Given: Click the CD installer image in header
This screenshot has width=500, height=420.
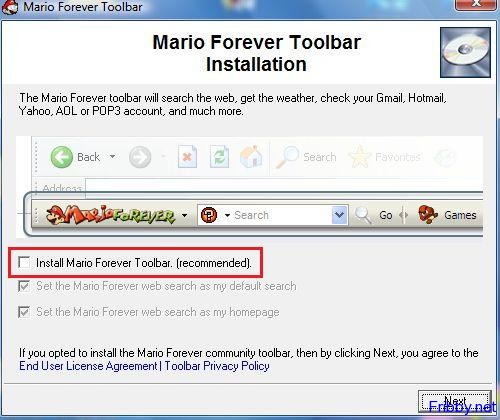Looking at the screenshot, I should coord(465,53).
